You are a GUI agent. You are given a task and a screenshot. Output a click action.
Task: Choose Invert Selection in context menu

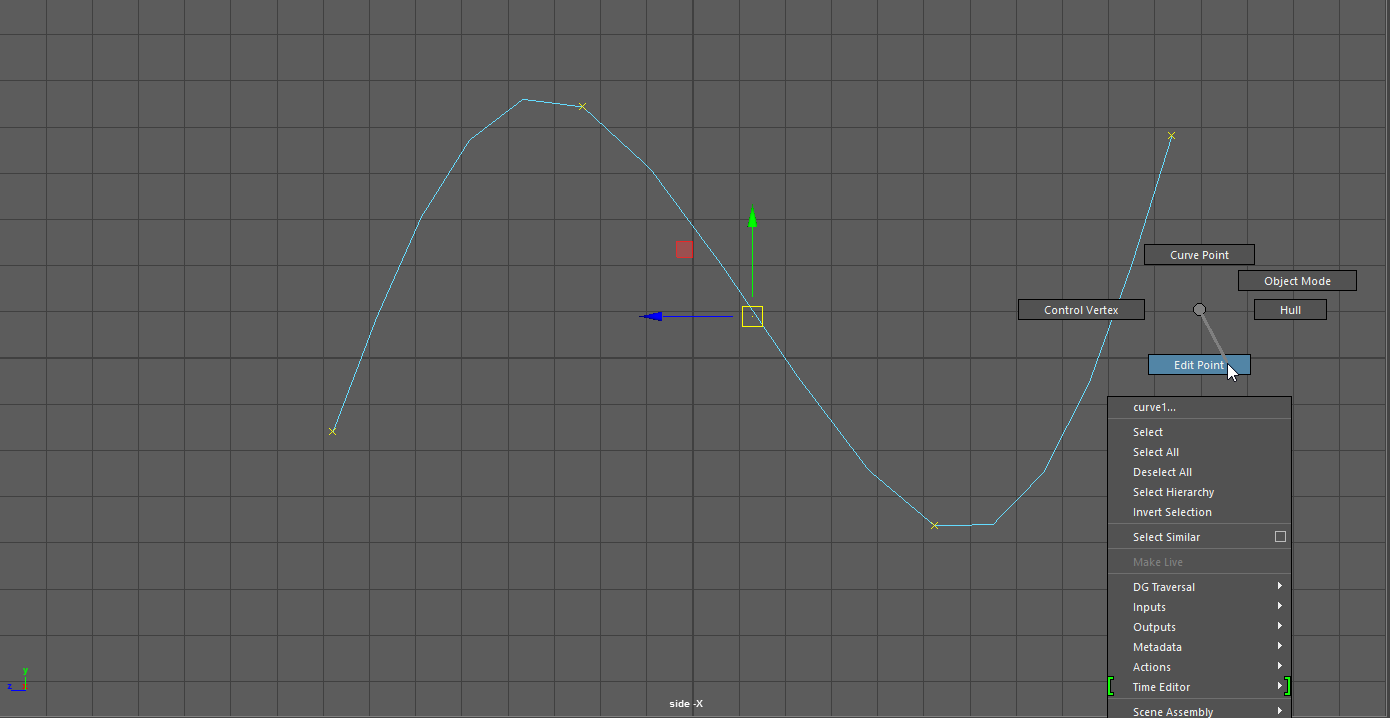(x=1172, y=512)
